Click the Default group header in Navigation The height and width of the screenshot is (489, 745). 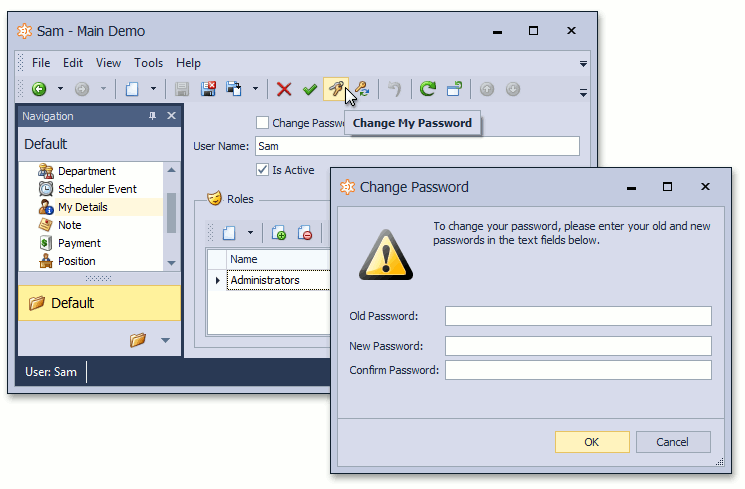pyautogui.click(x=100, y=144)
